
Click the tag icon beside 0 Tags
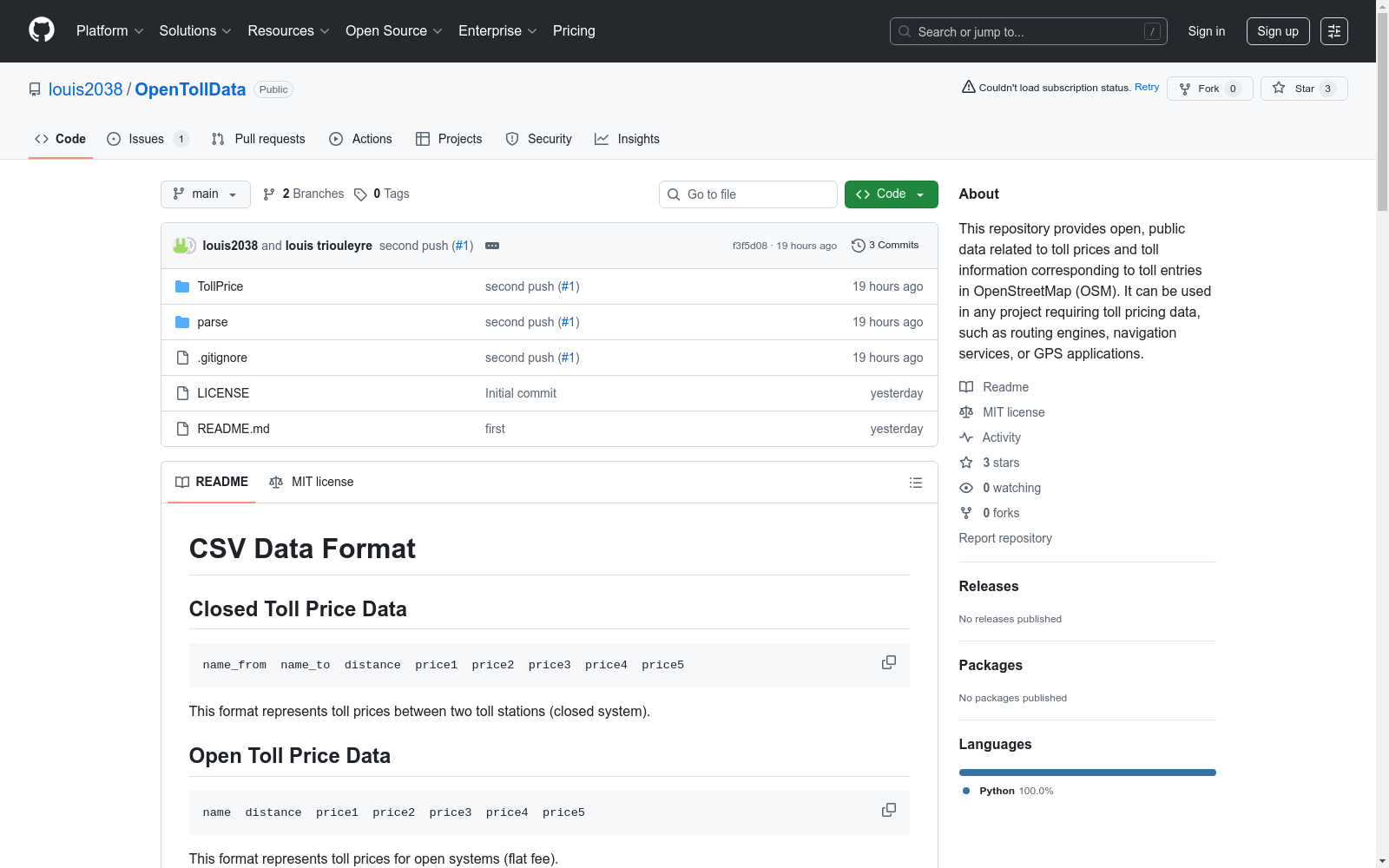click(x=360, y=194)
